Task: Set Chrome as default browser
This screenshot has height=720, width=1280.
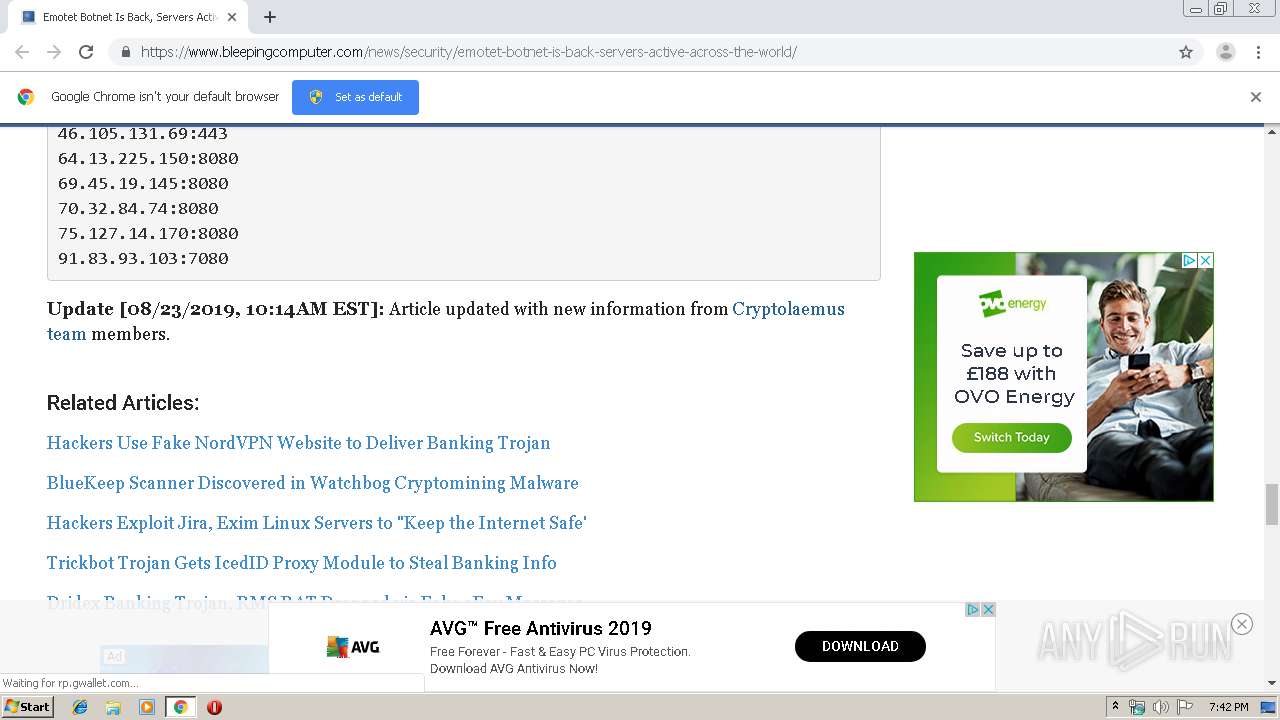Action: tap(355, 97)
